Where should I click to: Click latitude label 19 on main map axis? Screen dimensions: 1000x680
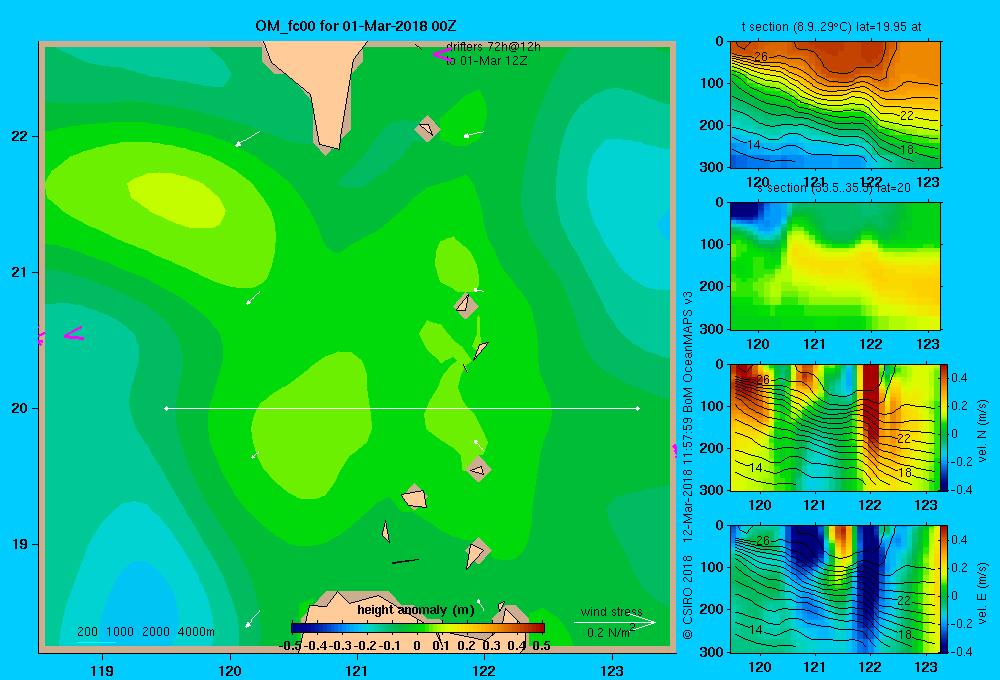(x=20, y=544)
